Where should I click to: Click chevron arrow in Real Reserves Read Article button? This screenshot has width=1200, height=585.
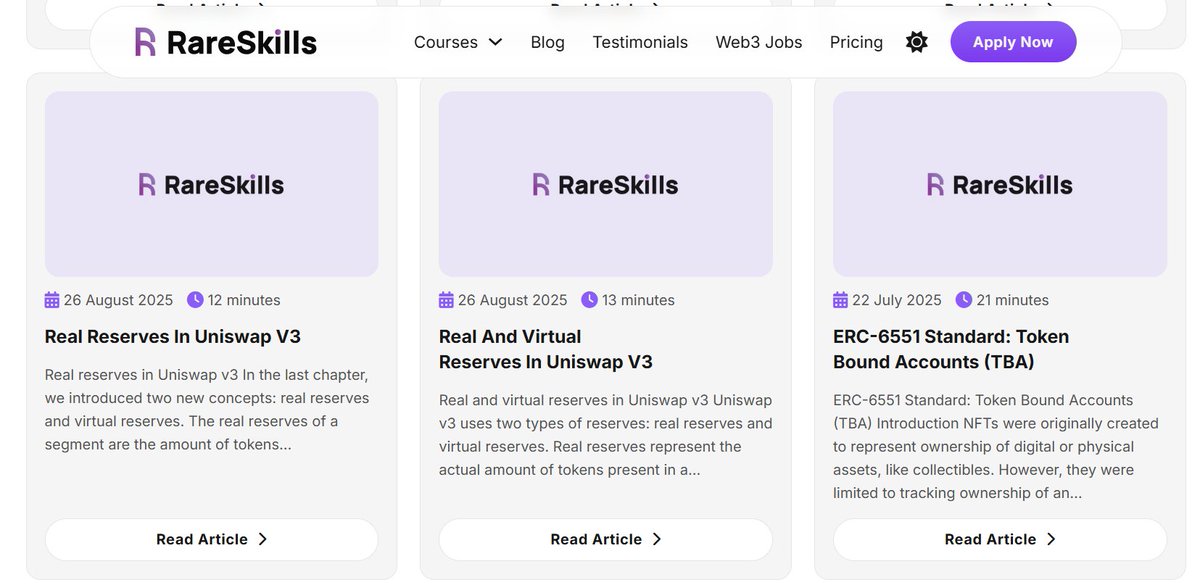click(x=263, y=539)
